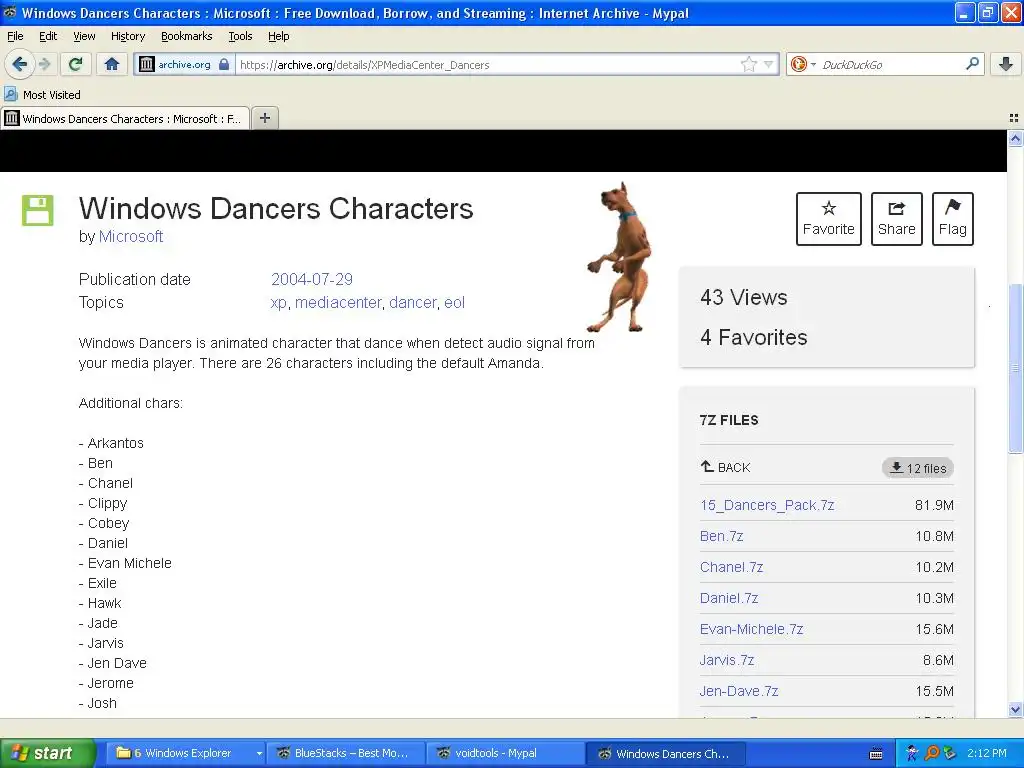1024x768 pixels.
Task: Go to the browser Home page
Action: pyautogui.click(x=112, y=64)
